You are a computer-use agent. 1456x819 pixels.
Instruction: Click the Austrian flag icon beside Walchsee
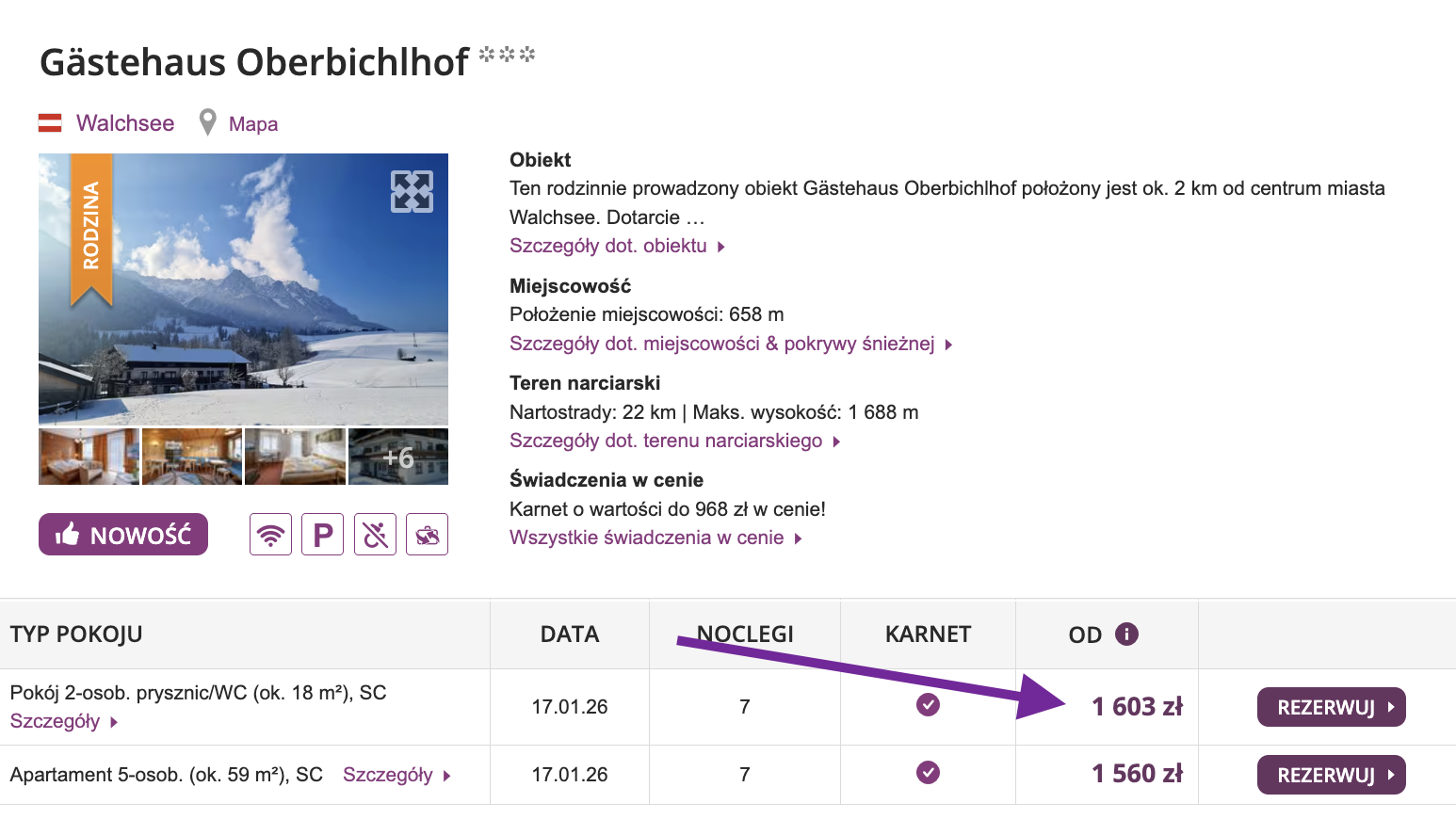(52, 121)
